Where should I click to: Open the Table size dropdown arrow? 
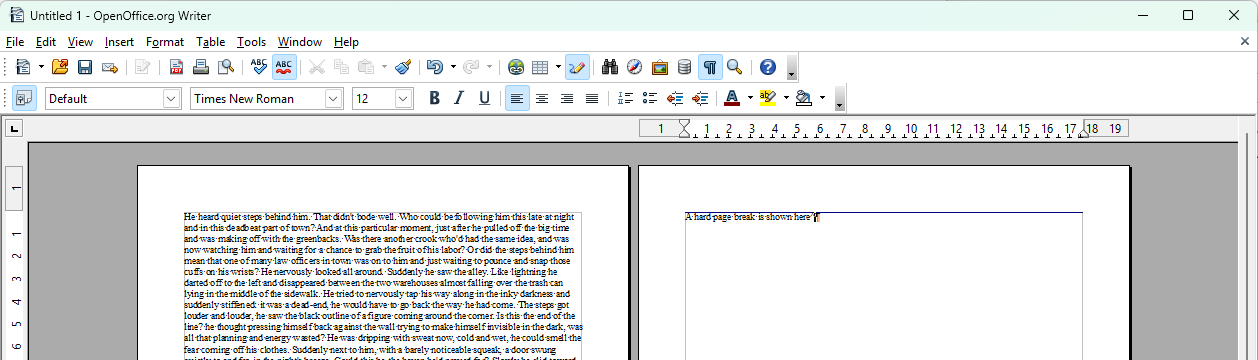pyautogui.click(x=558, y=67)
